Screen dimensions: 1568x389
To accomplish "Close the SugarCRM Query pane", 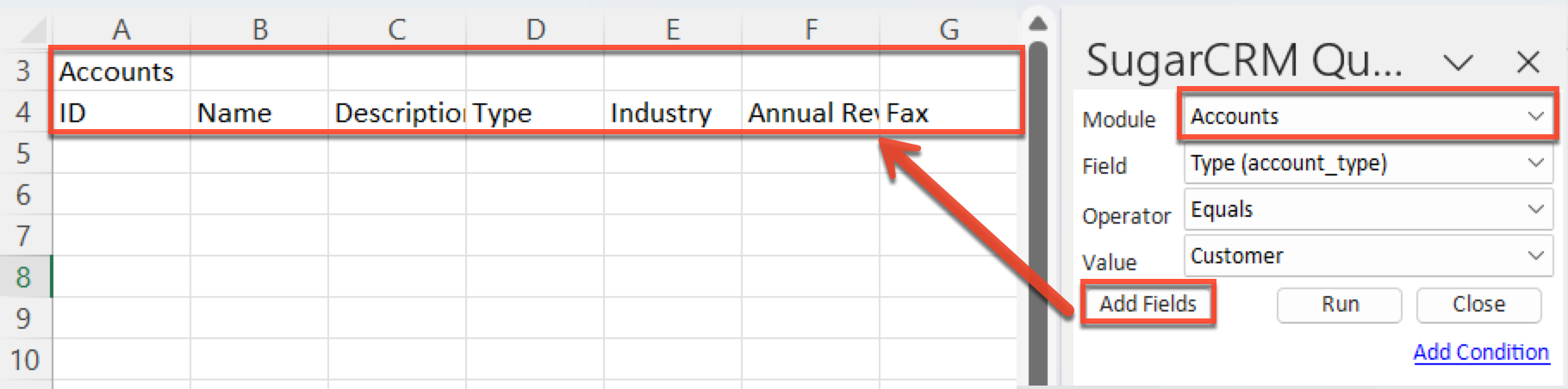I will (1528, 62).
